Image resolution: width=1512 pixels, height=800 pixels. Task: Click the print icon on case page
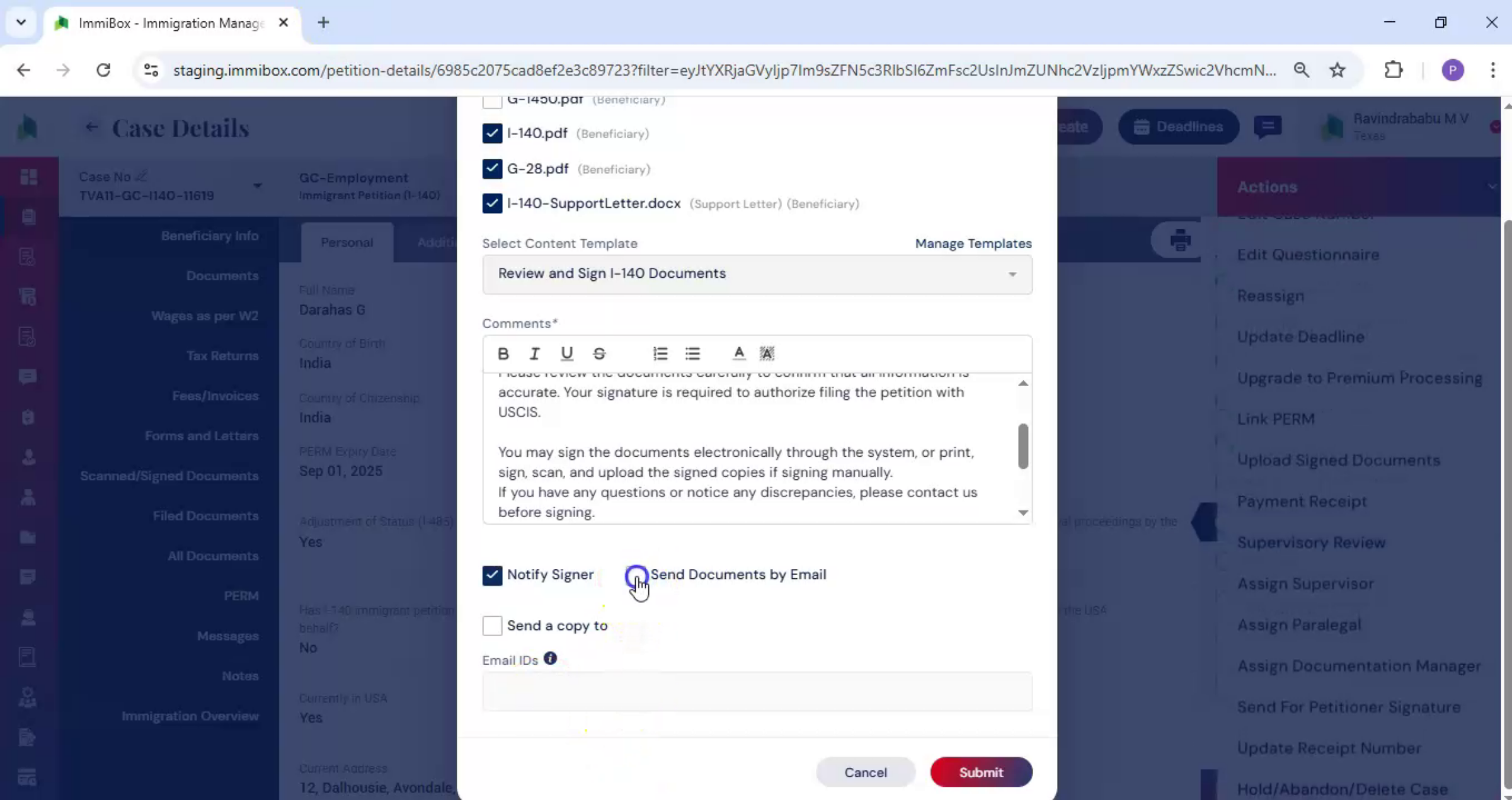1179,240
